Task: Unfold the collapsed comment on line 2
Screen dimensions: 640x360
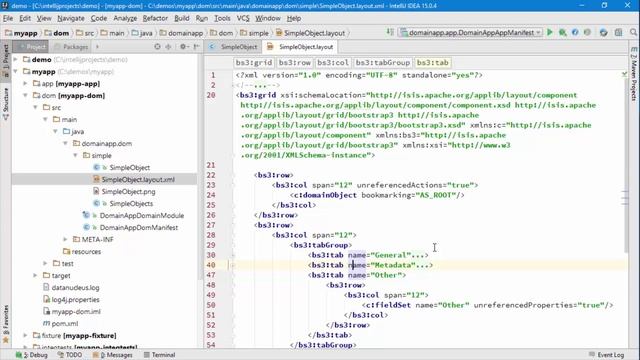Action: point(233,85)
